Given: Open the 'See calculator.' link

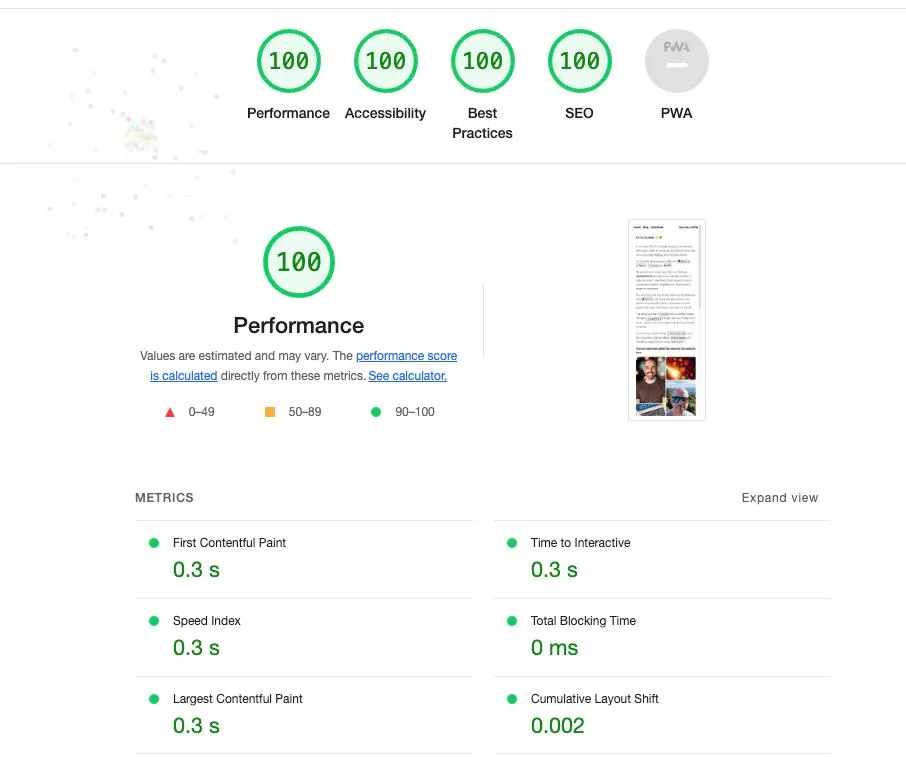Looking at the screenshot, I should tap(407, 376).
